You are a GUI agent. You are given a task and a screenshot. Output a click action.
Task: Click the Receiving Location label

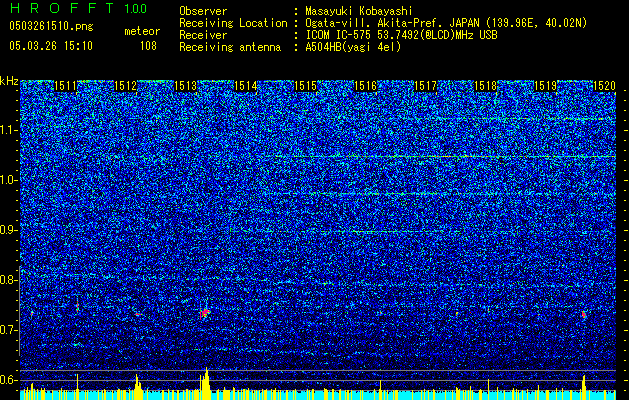pyautogui.click(x=233, y=23)
